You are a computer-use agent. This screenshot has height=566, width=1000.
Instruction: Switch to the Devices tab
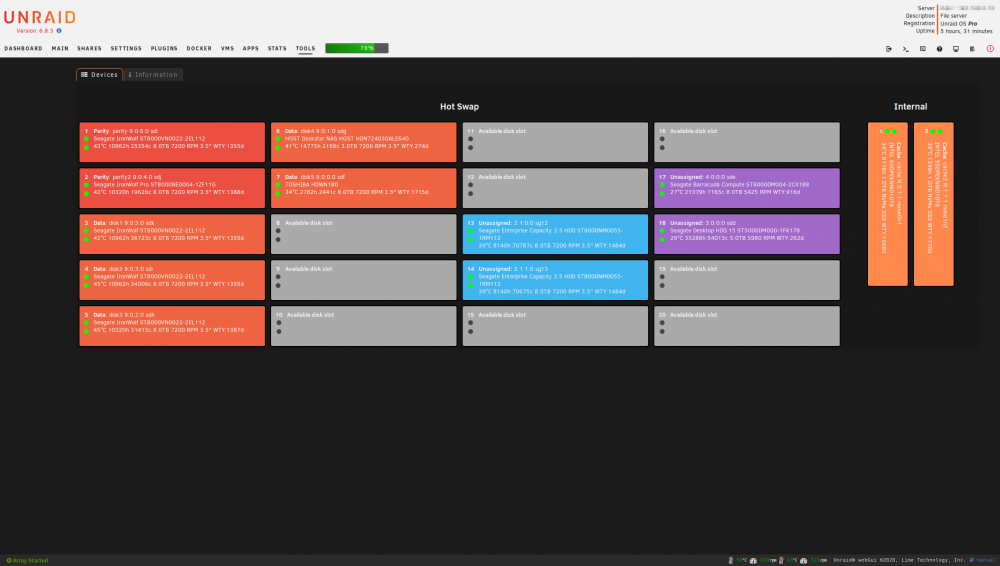(99, 75)
